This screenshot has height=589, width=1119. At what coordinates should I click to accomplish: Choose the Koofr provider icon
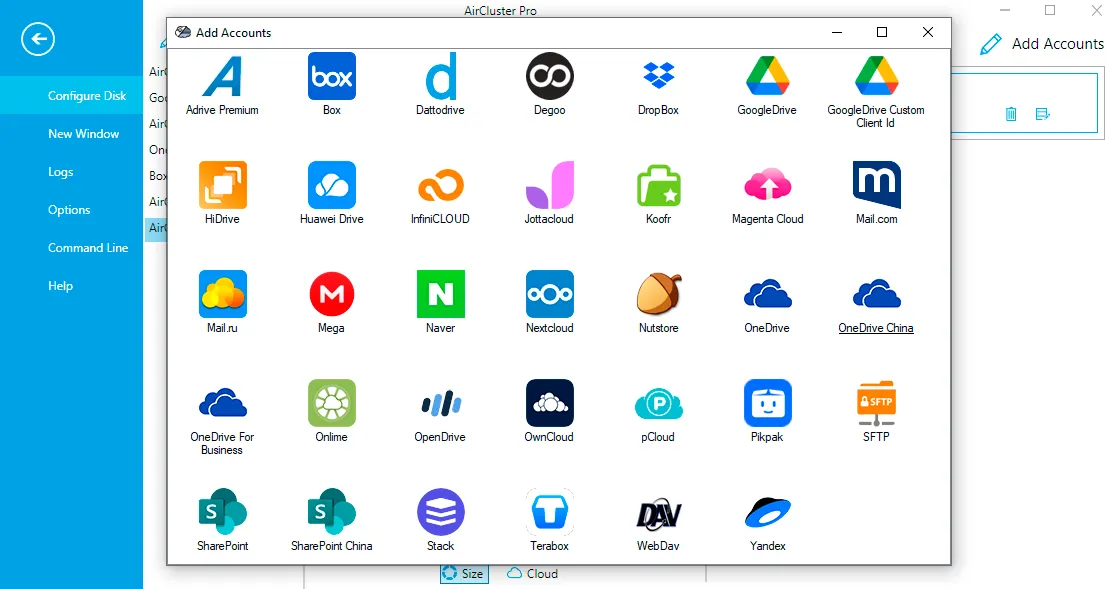click(x=658, y=185)
